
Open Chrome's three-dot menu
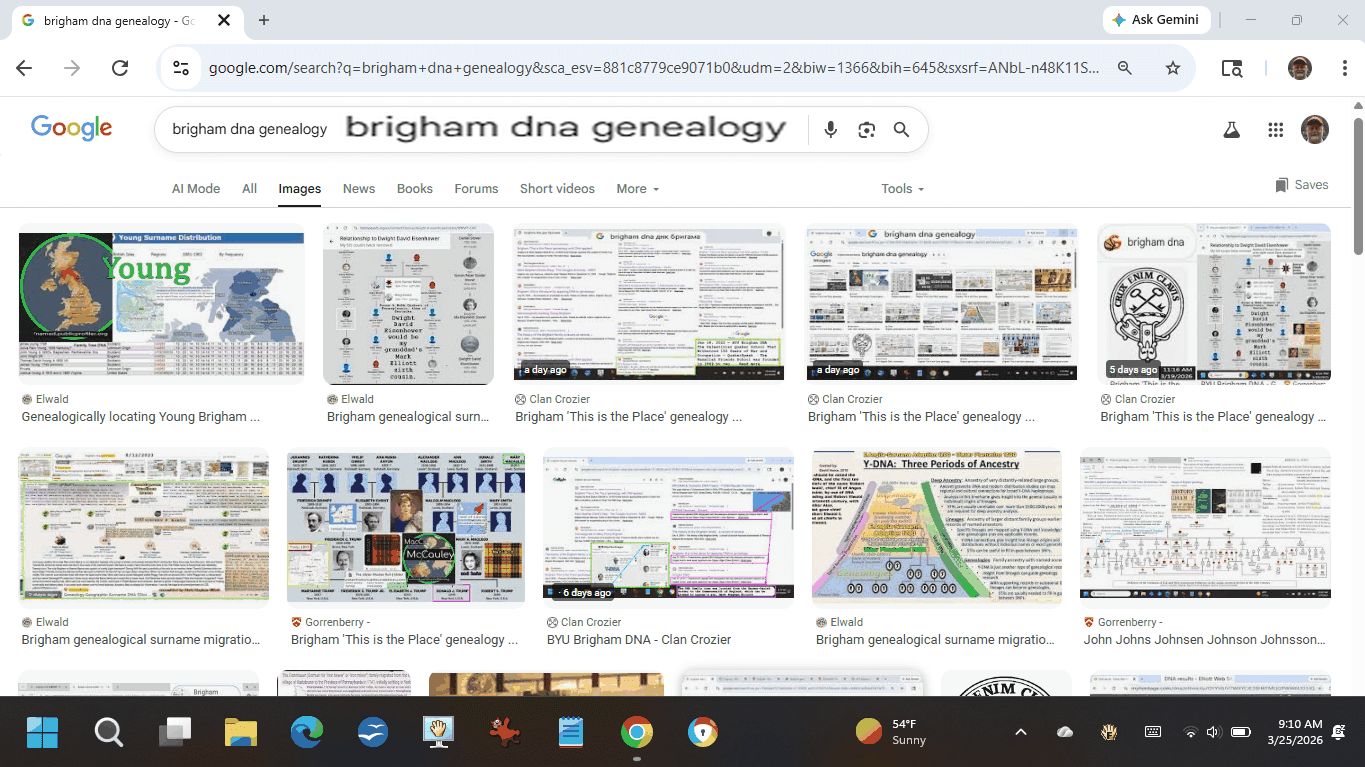click(1345, 68)
